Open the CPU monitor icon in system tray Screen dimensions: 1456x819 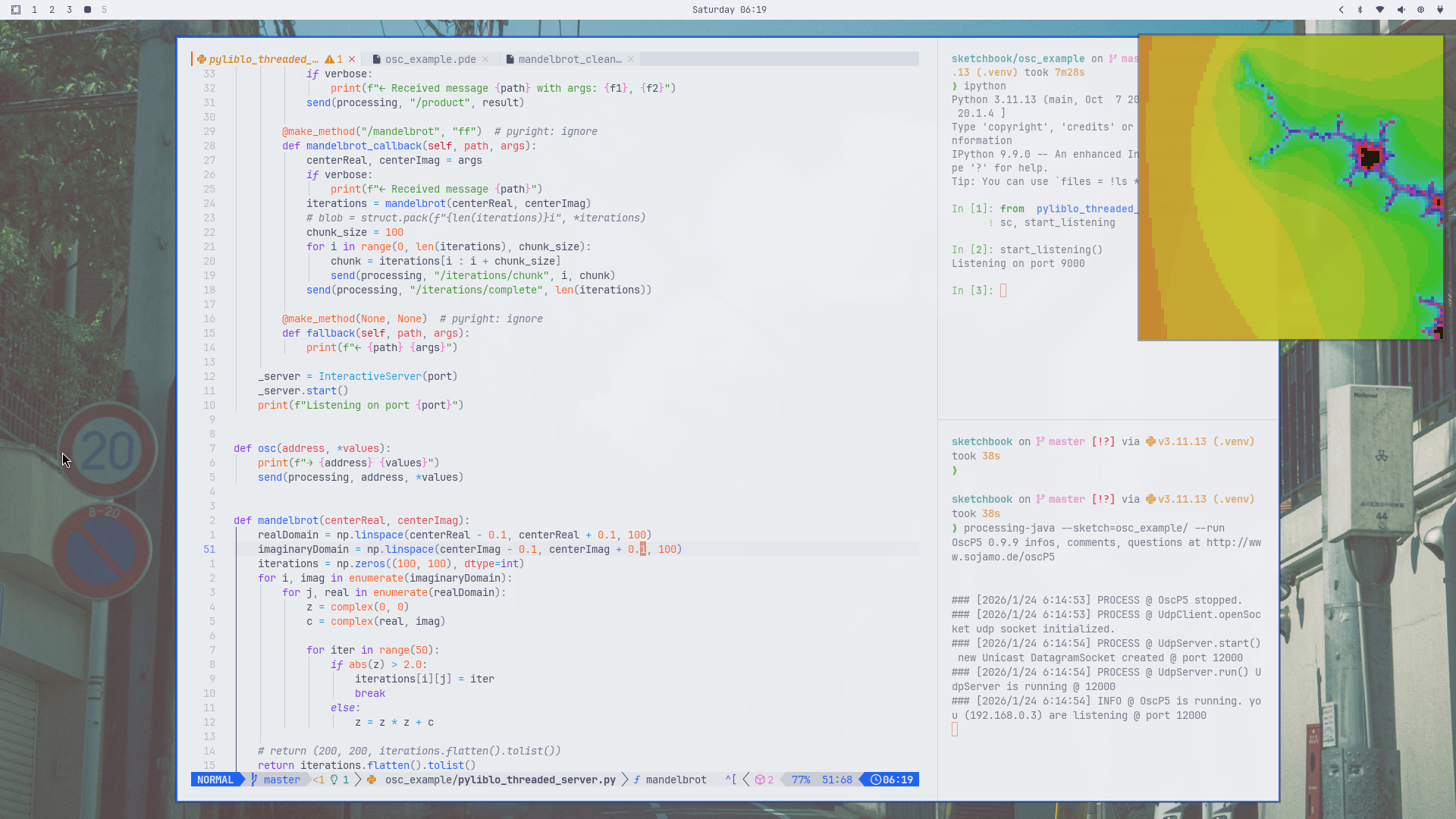(1420, 10)
